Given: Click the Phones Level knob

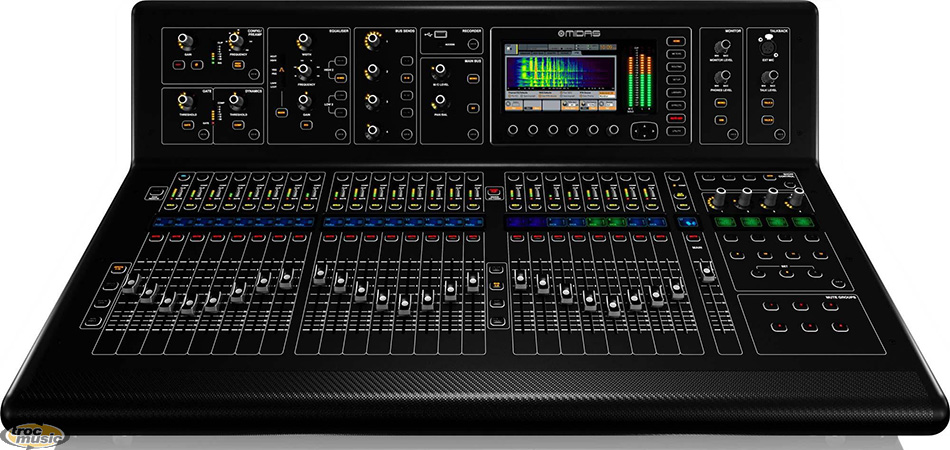Looking at the screenshot, I should (721, 77).
